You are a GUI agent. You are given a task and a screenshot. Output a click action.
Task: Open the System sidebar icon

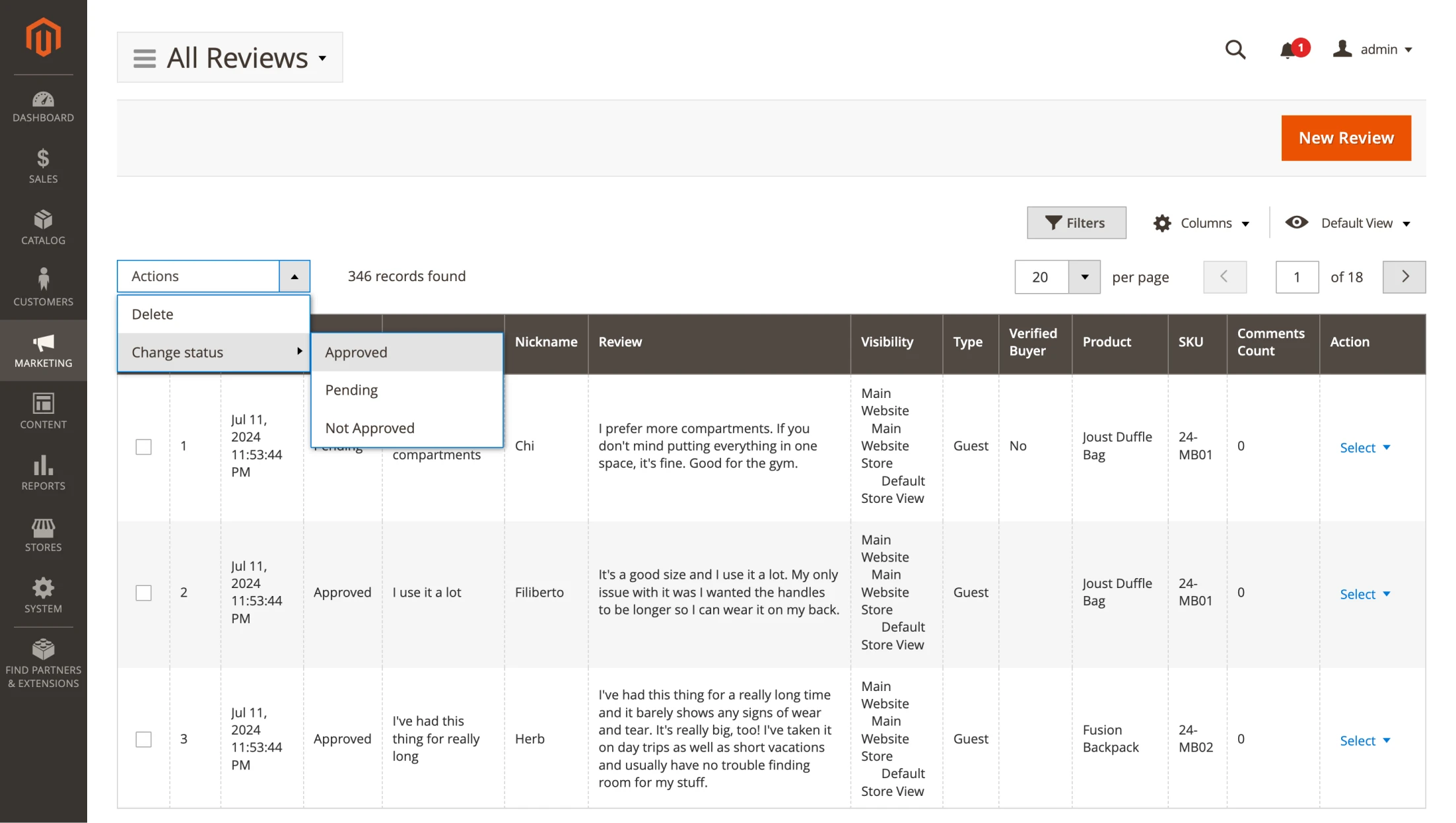pyautogui.click(x=43, y=593)
